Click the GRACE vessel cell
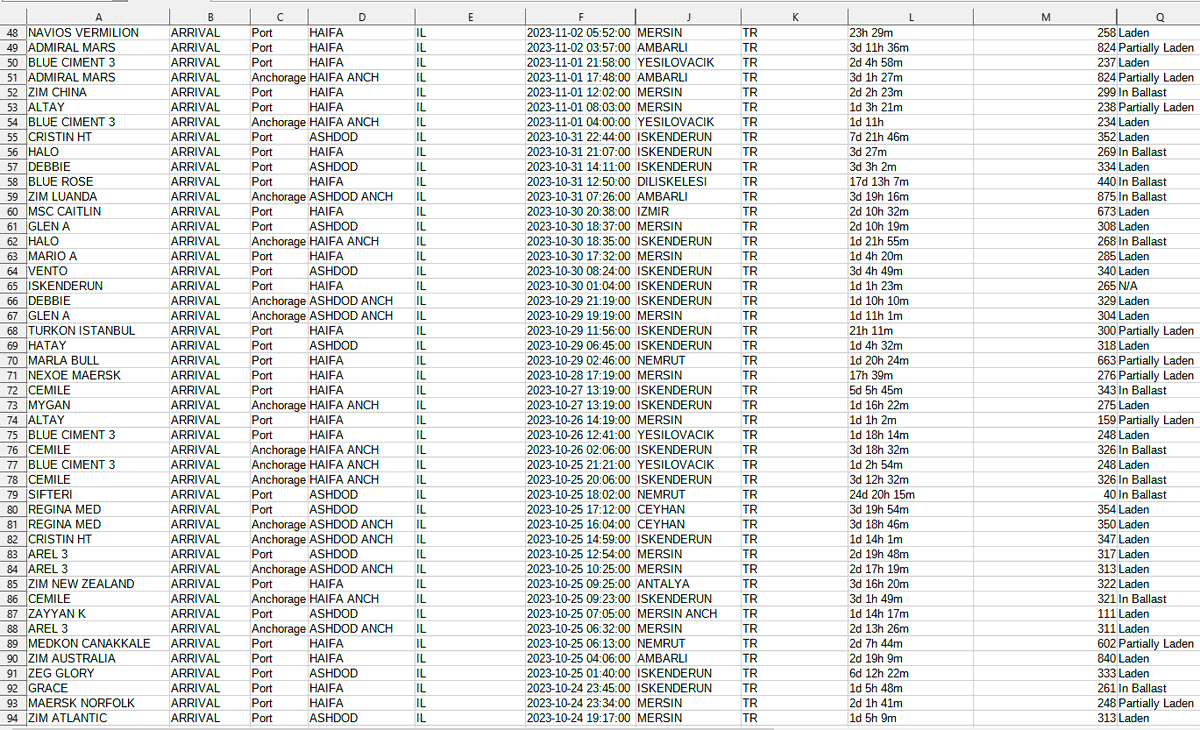The height and width of the screenshot is (730, 1200). point(97,688)
